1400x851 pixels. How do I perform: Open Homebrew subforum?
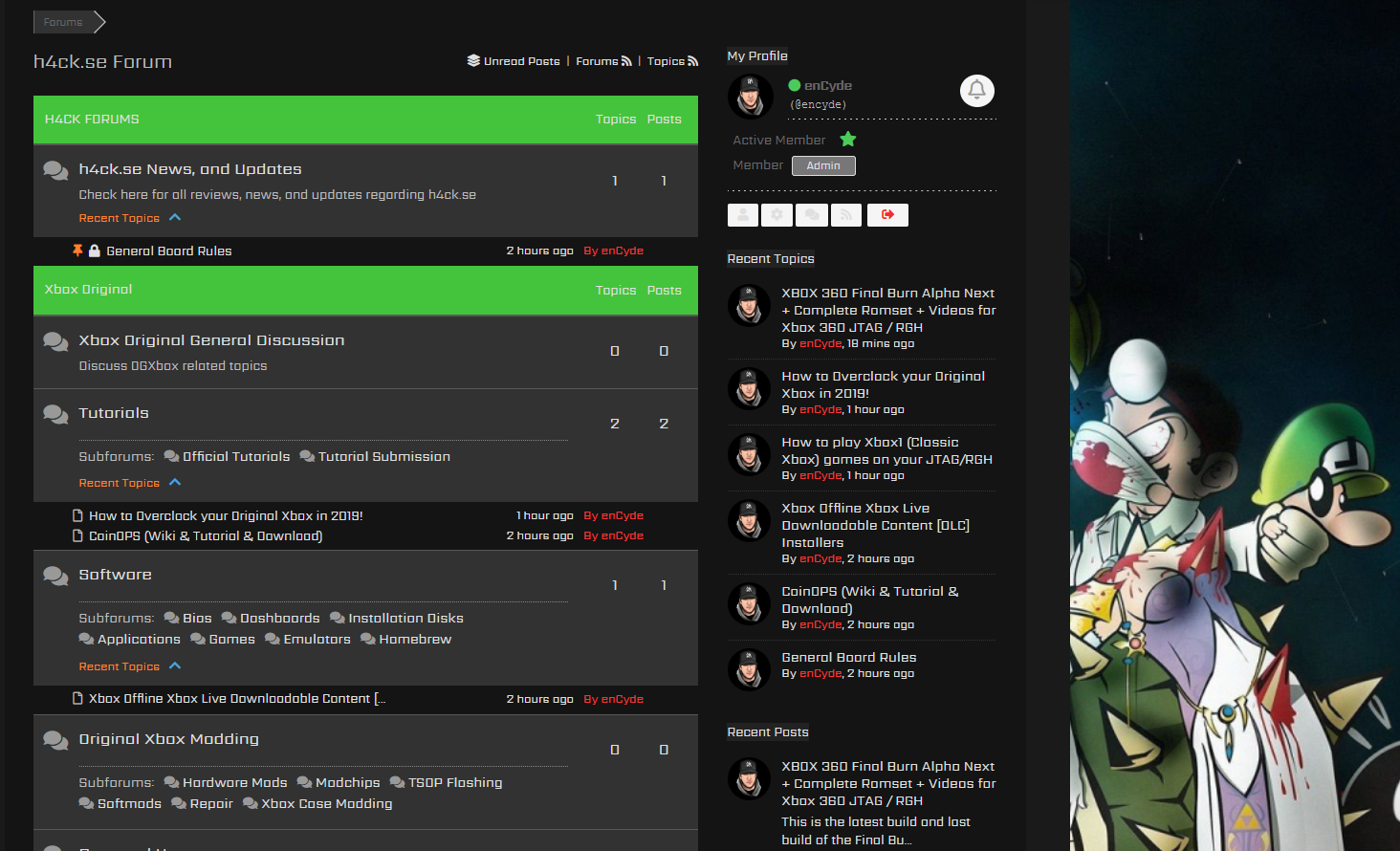[x=415, y=640]
